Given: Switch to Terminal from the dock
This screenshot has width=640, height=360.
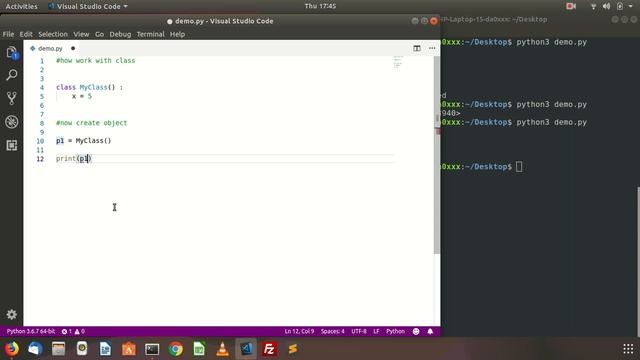Looking at the screenshot, I should click(x=152, y=349).
